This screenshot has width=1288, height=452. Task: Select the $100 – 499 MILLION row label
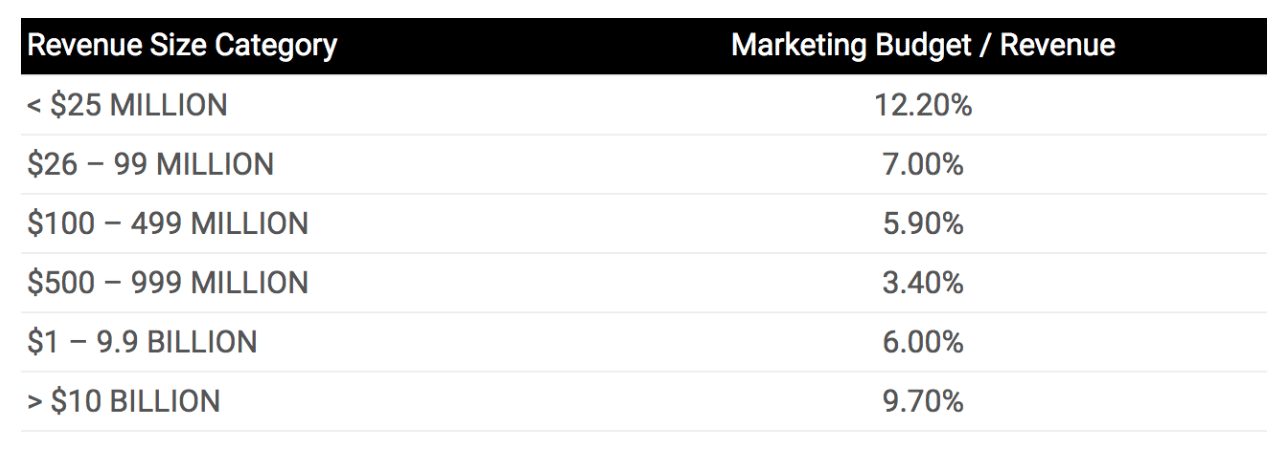(167, 224)
